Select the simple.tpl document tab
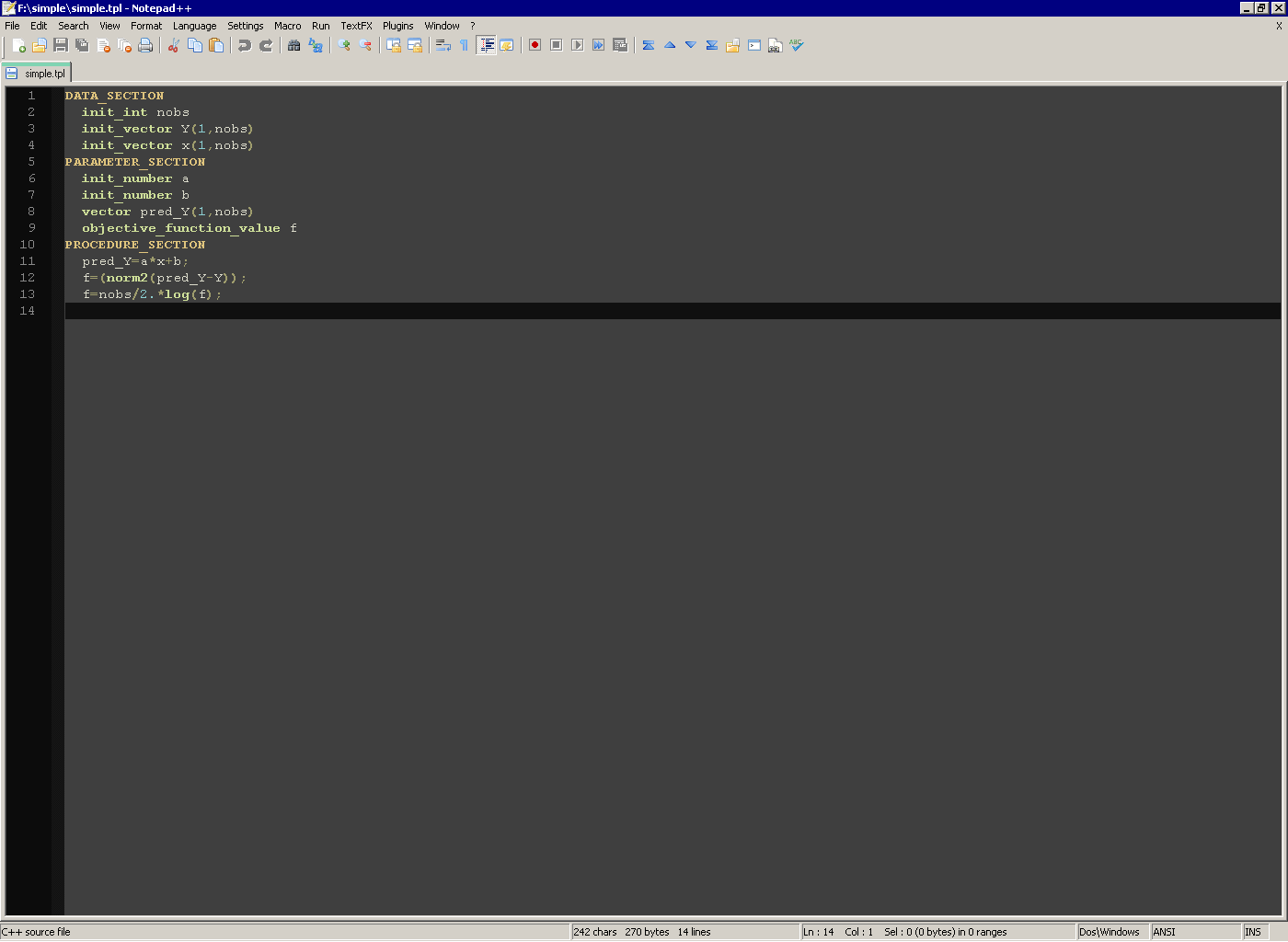The height and width of the screenshot is (942, 1288). [x=38, y=74]
